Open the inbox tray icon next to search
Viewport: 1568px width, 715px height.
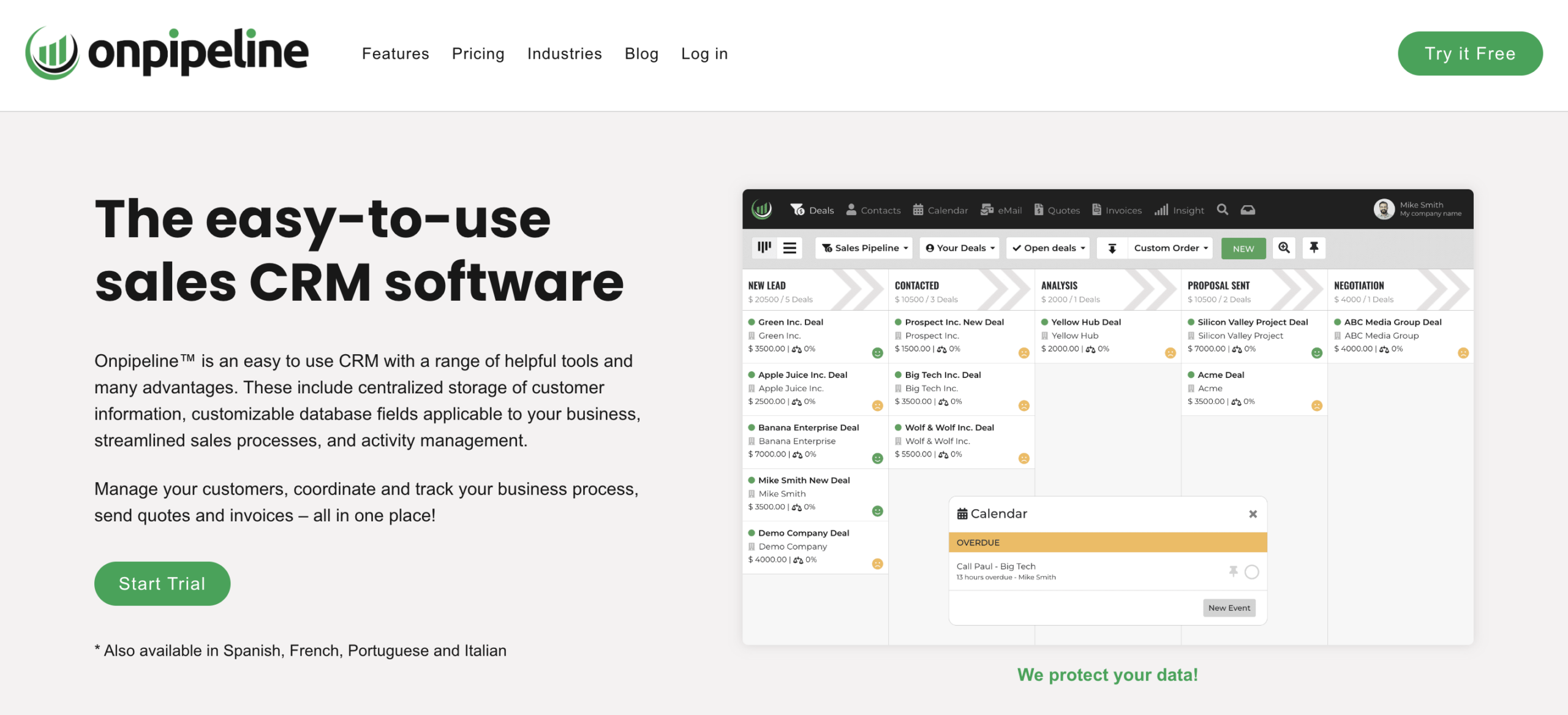click(1248, 210)
